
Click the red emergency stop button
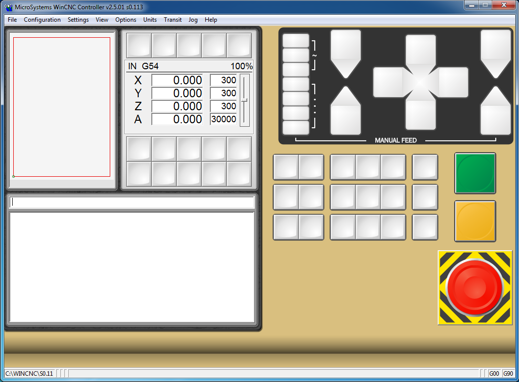point(475,288)
